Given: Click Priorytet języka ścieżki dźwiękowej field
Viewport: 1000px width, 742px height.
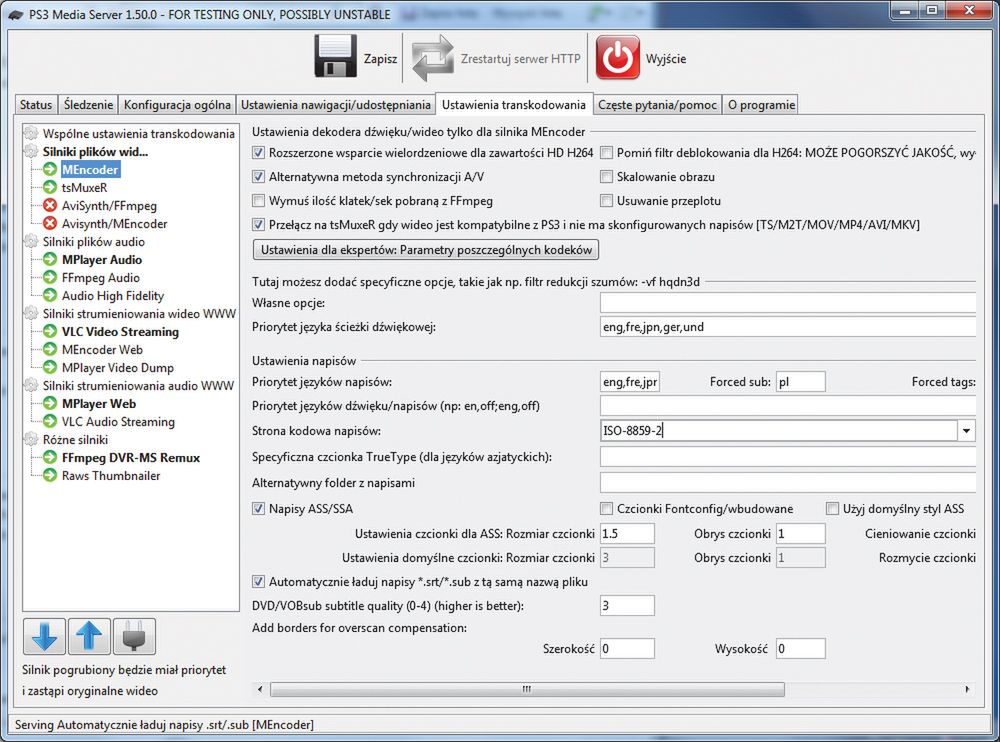Looking at the screenshot, I should click(x=788, y=327).
